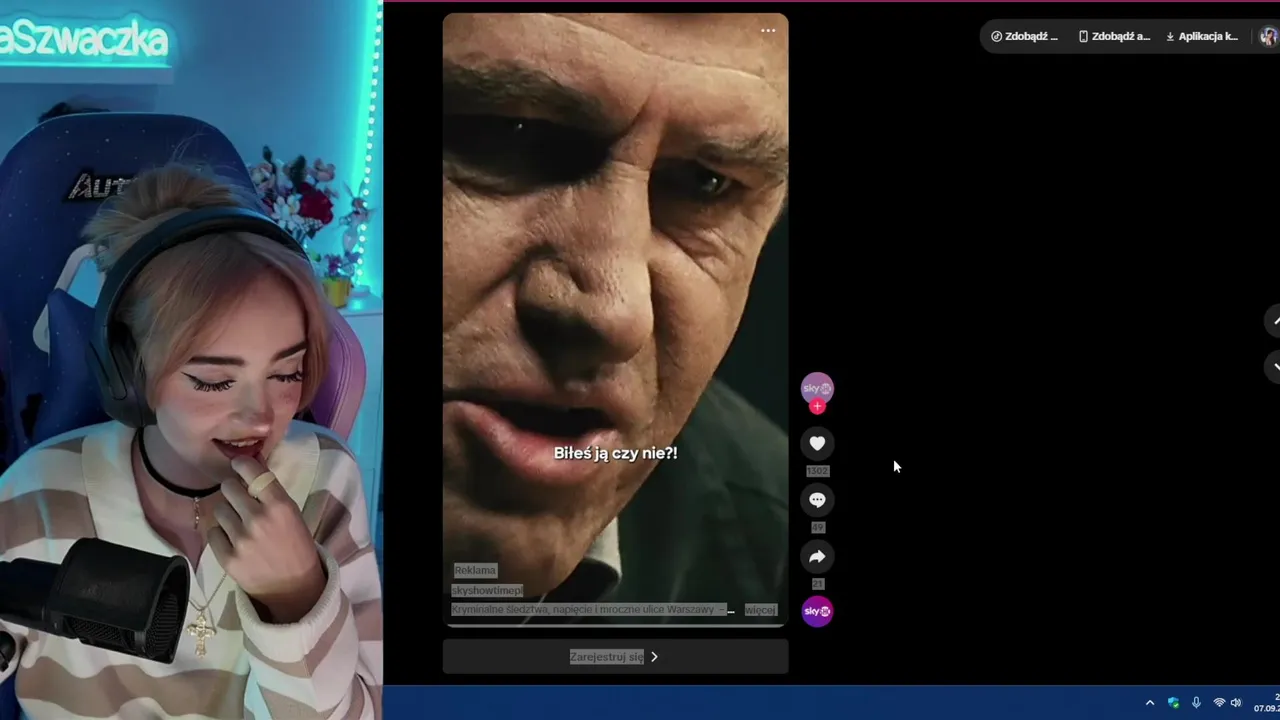Click the like count 1302

pyautogui.click(x=817, y=470)
